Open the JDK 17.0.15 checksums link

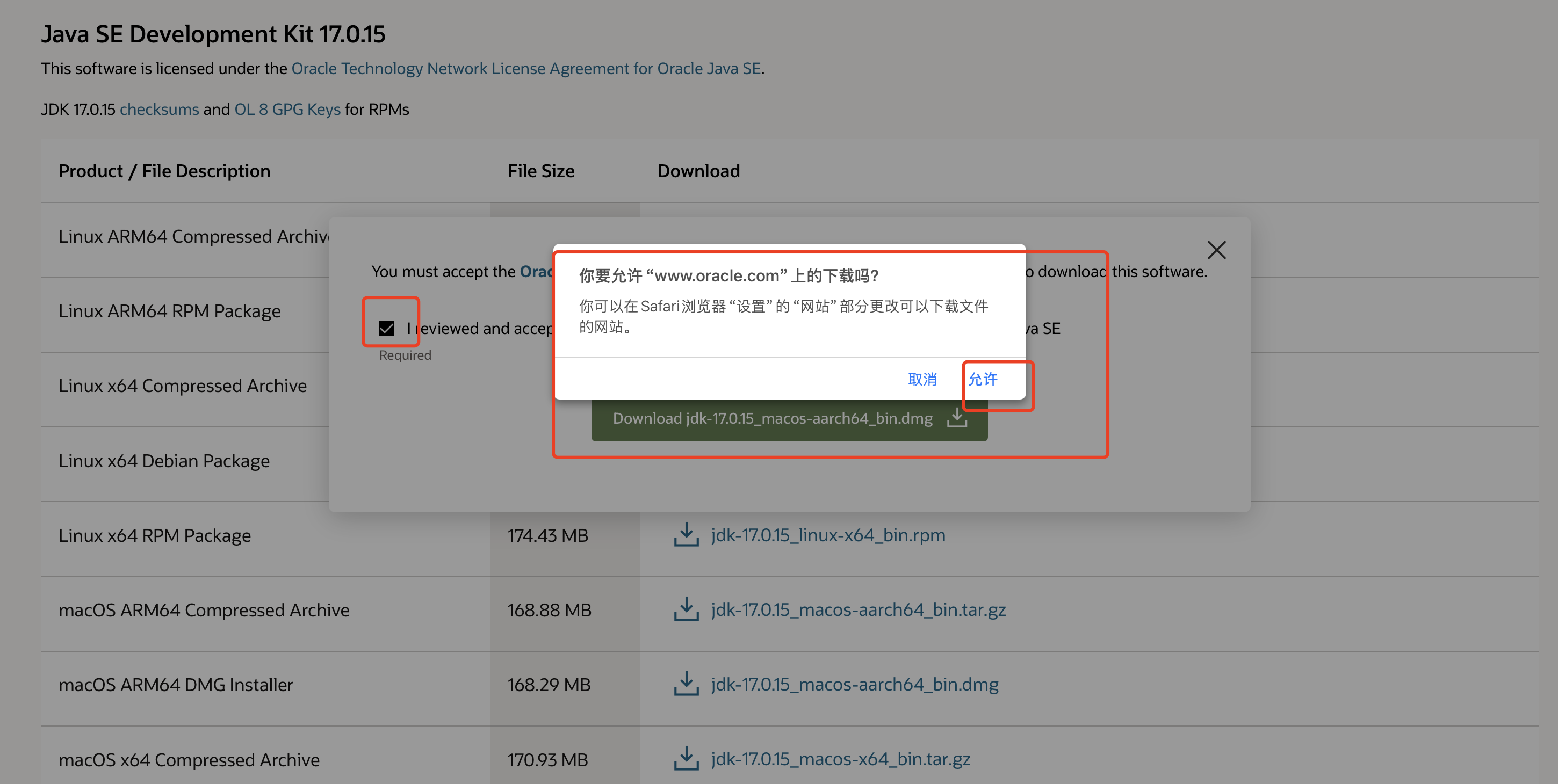click(159, 110)
